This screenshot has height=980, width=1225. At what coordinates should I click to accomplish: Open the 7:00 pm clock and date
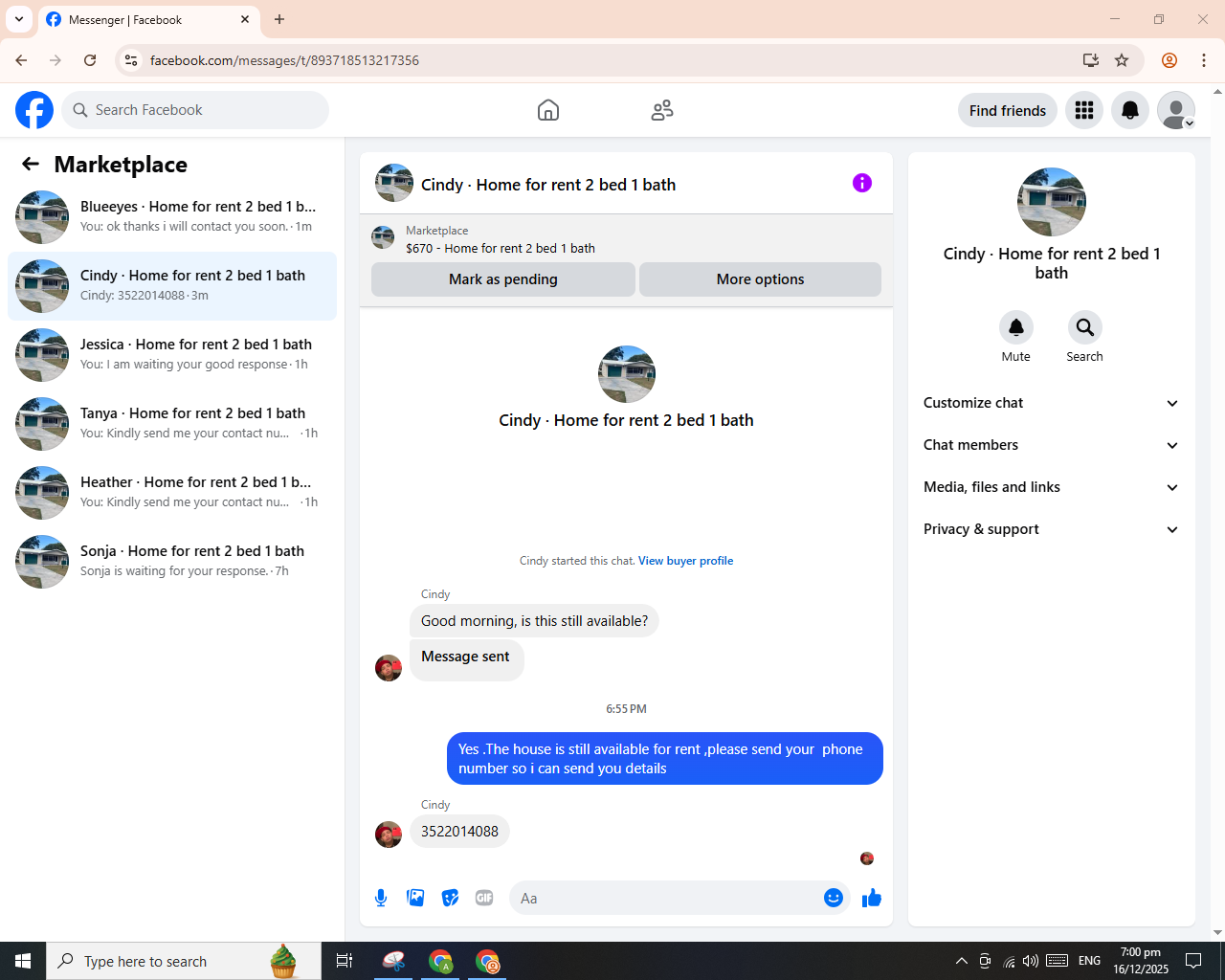[1141, 961]
